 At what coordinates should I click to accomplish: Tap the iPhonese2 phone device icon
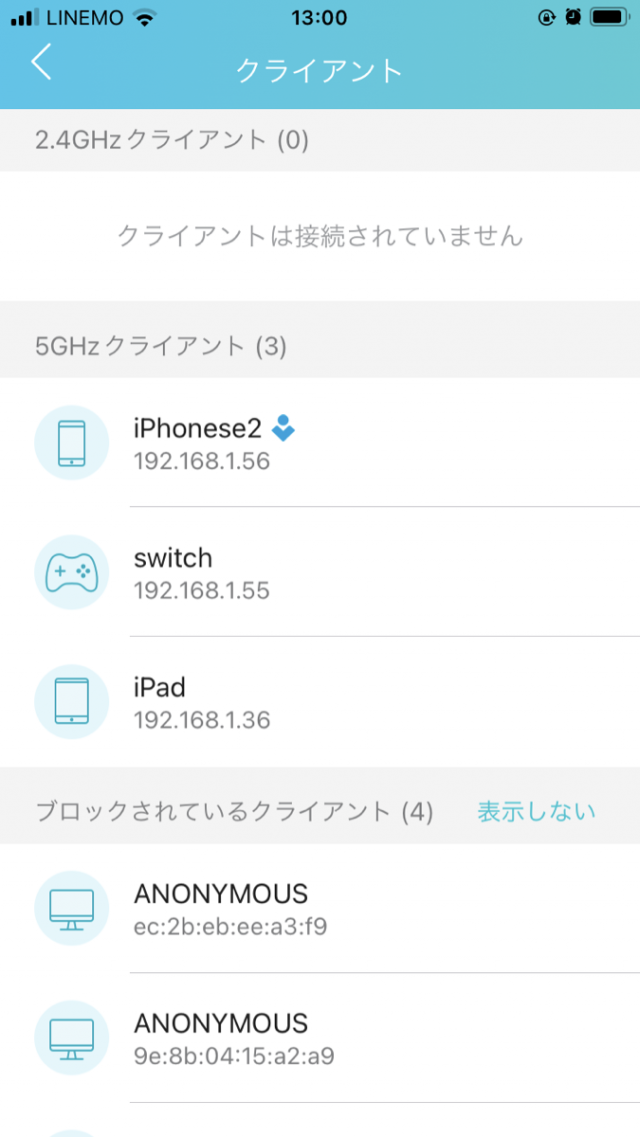72,442
